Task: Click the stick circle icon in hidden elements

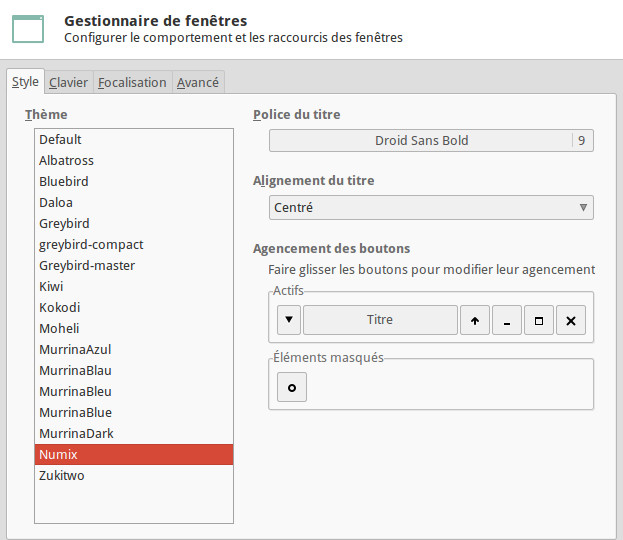Action: 292,388
